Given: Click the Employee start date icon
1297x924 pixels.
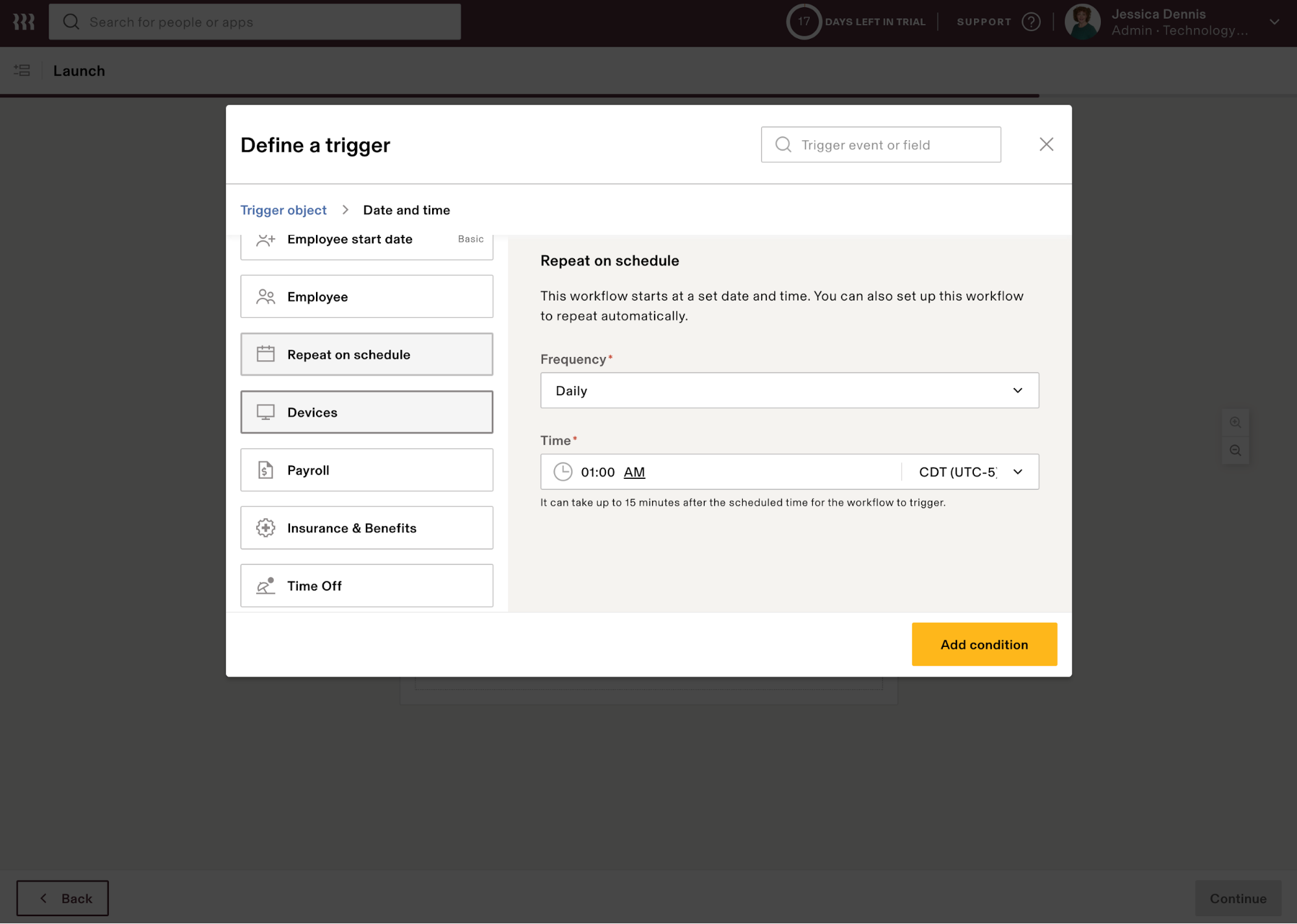Looking at the screenshot, I should 265,238.
